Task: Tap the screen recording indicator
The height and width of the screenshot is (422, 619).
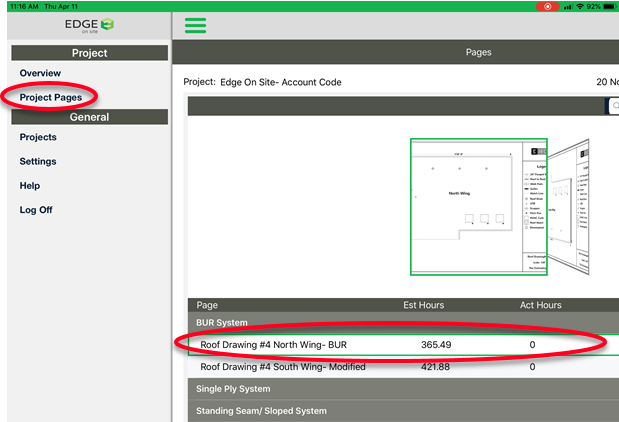Action: 547,6
